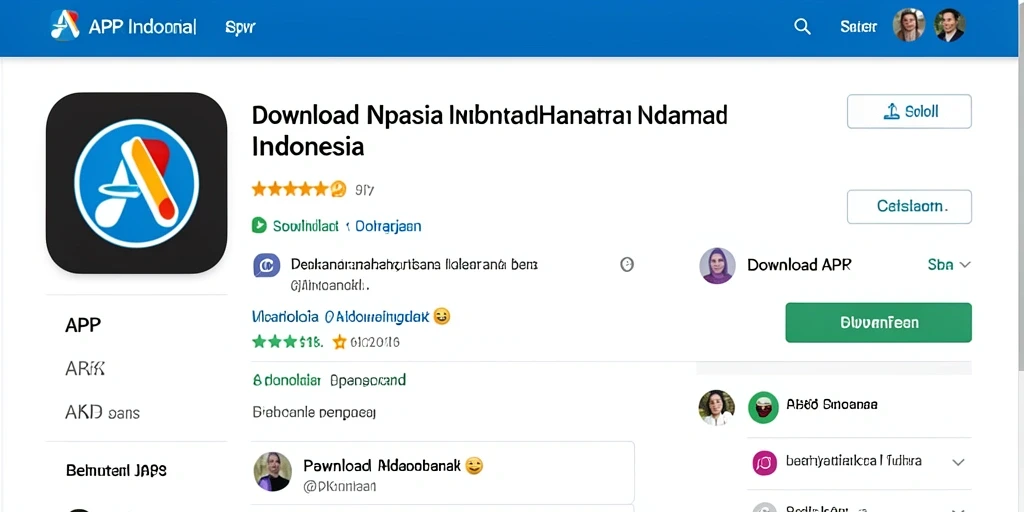Click the Download Npasia Indonesia title
Image resolution: width=1024 pixels, height=512 pixels.
click(x=489, y=131)
